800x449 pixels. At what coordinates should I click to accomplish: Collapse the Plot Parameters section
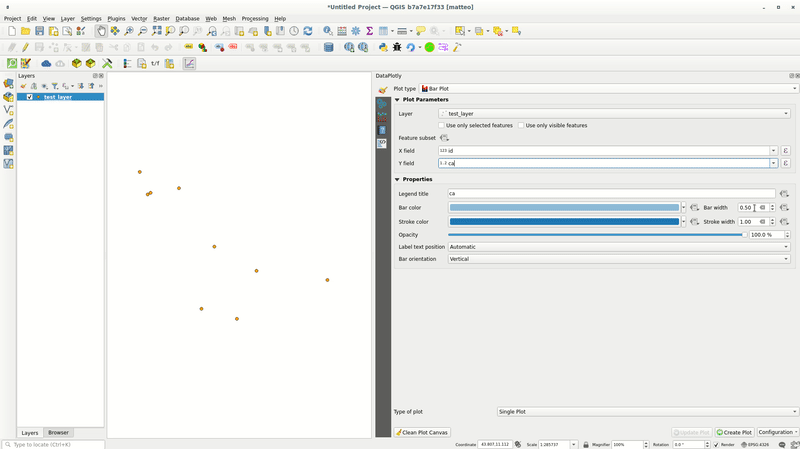pyautogui.click(x=397, y=100)
